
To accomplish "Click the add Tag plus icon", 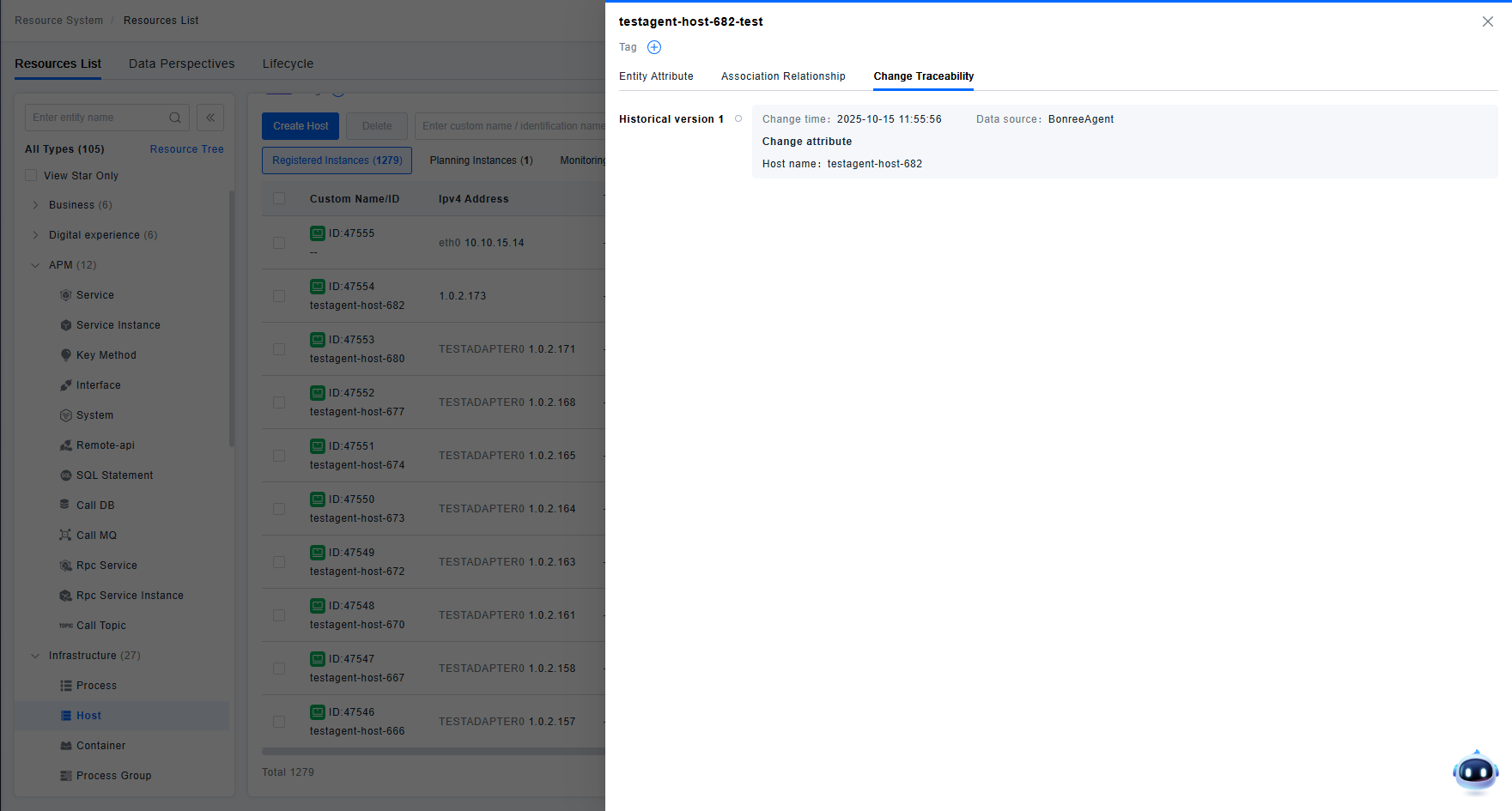I will coord(654,47).
